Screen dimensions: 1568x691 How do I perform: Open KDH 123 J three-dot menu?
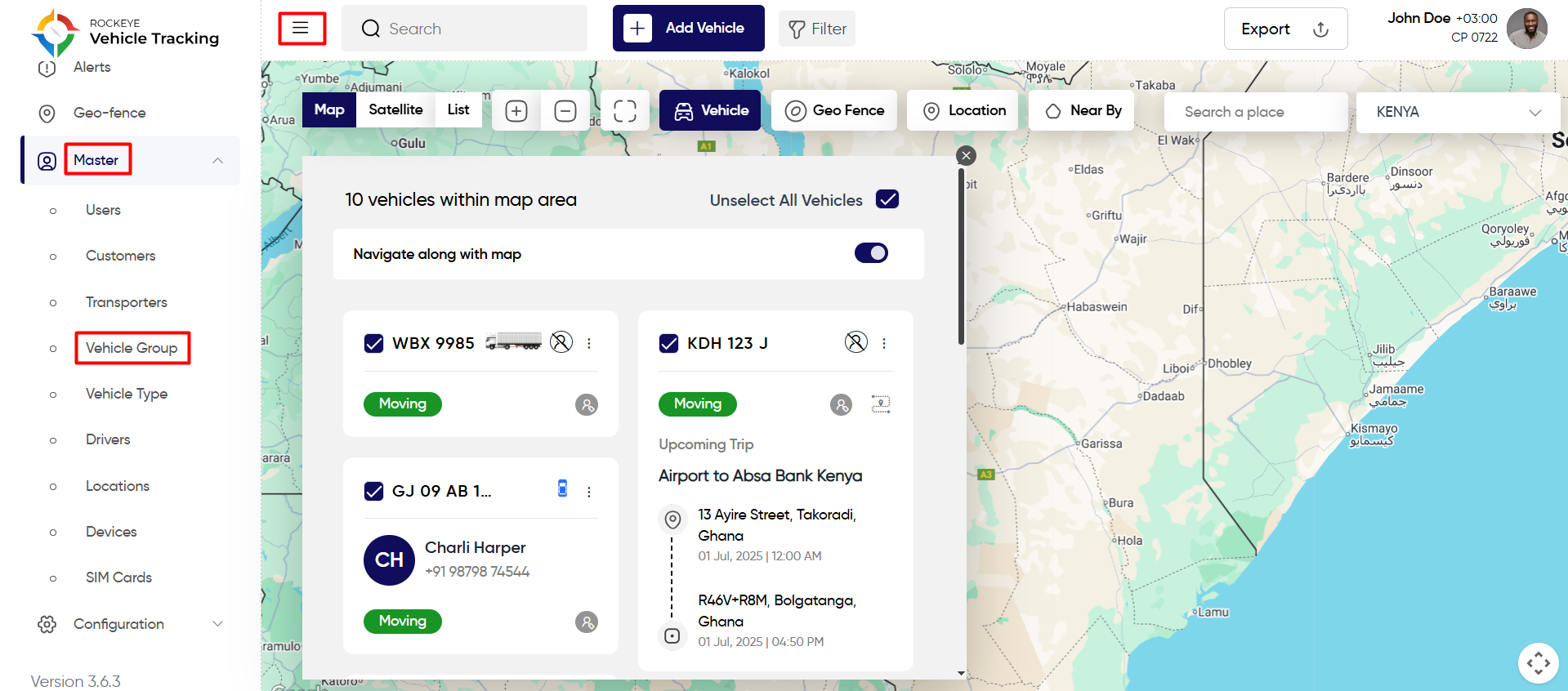(x=884, y=343)
